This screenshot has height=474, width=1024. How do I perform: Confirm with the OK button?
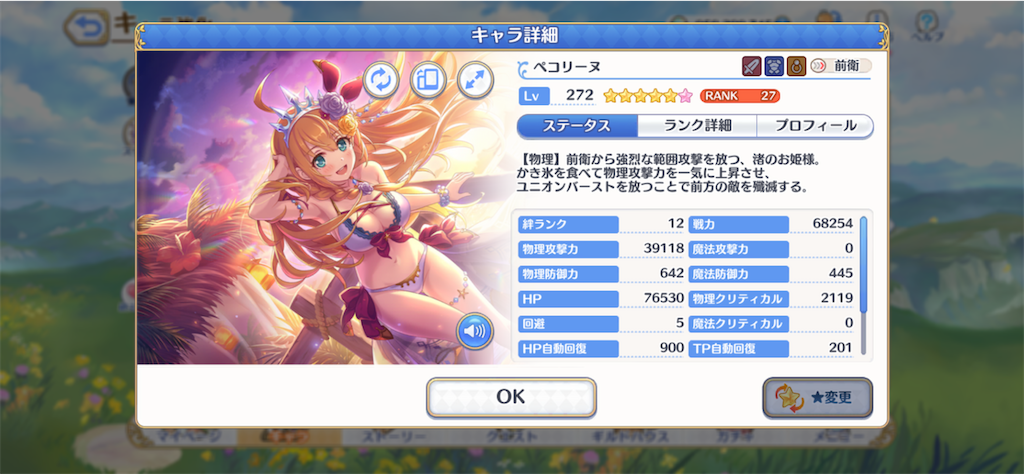click(511, 397)
